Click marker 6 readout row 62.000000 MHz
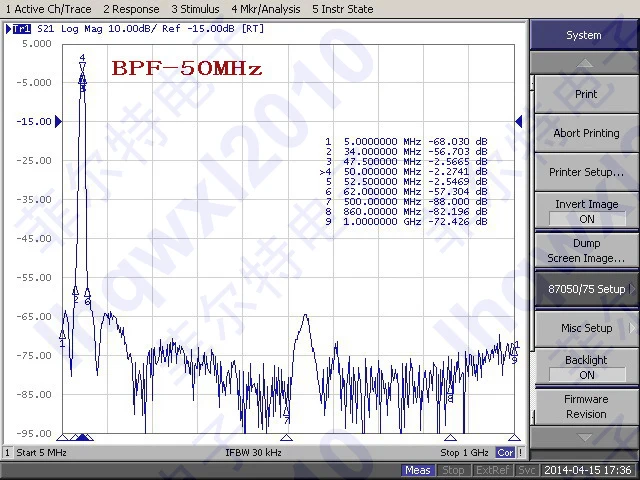This screenshot has width=640, height=480. pos(406,191)
